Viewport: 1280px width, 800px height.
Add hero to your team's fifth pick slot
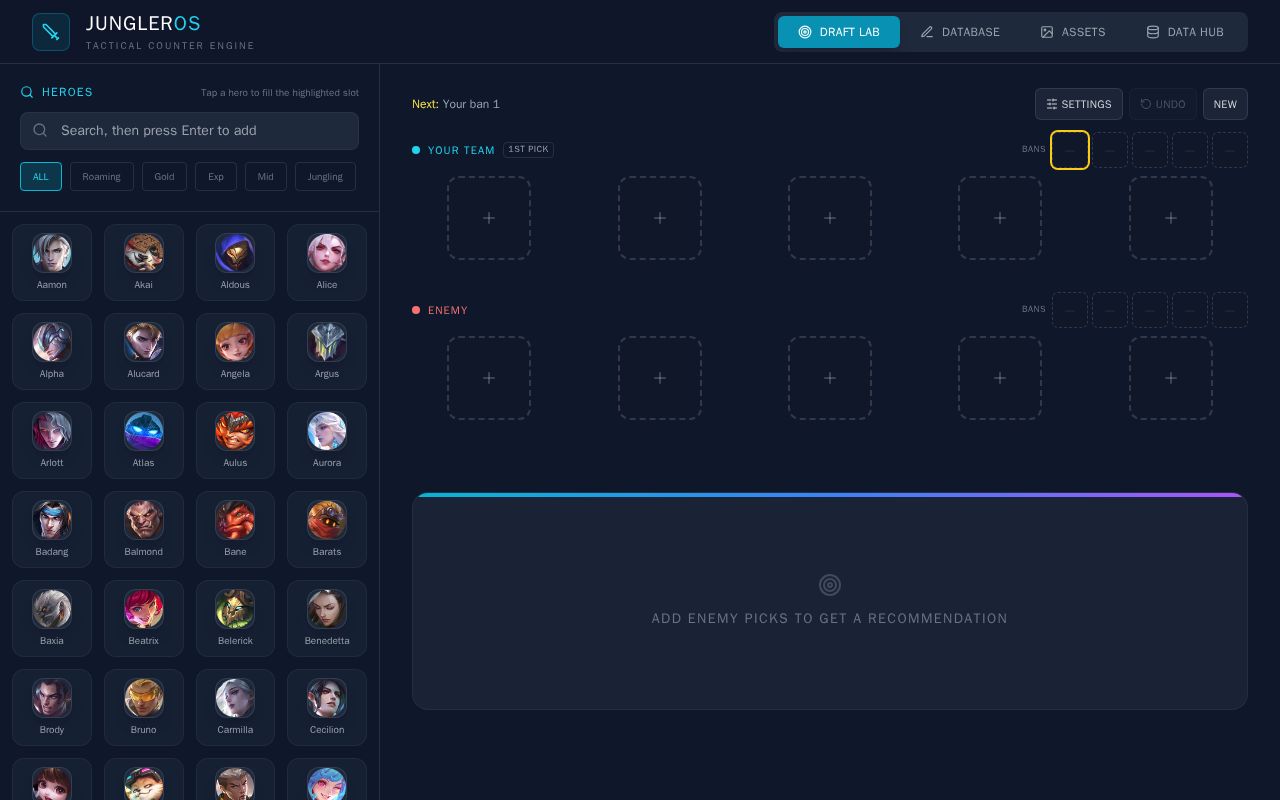[1171, 218]
